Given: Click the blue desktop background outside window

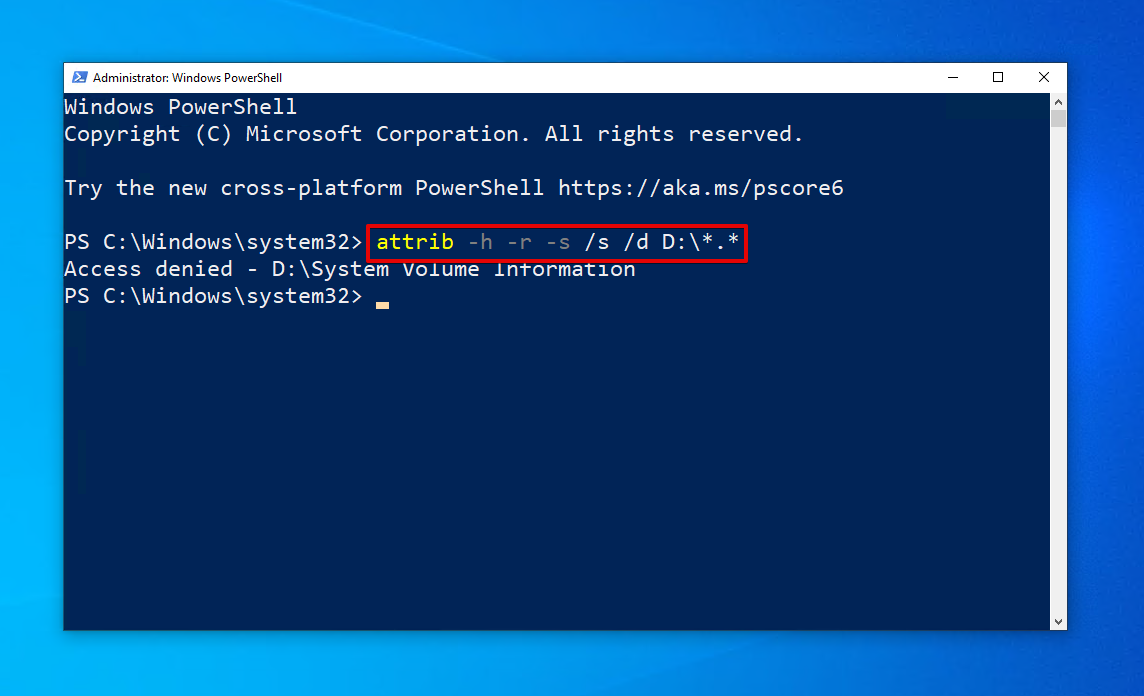Looking at the screenshot, I should coord(569,664).
